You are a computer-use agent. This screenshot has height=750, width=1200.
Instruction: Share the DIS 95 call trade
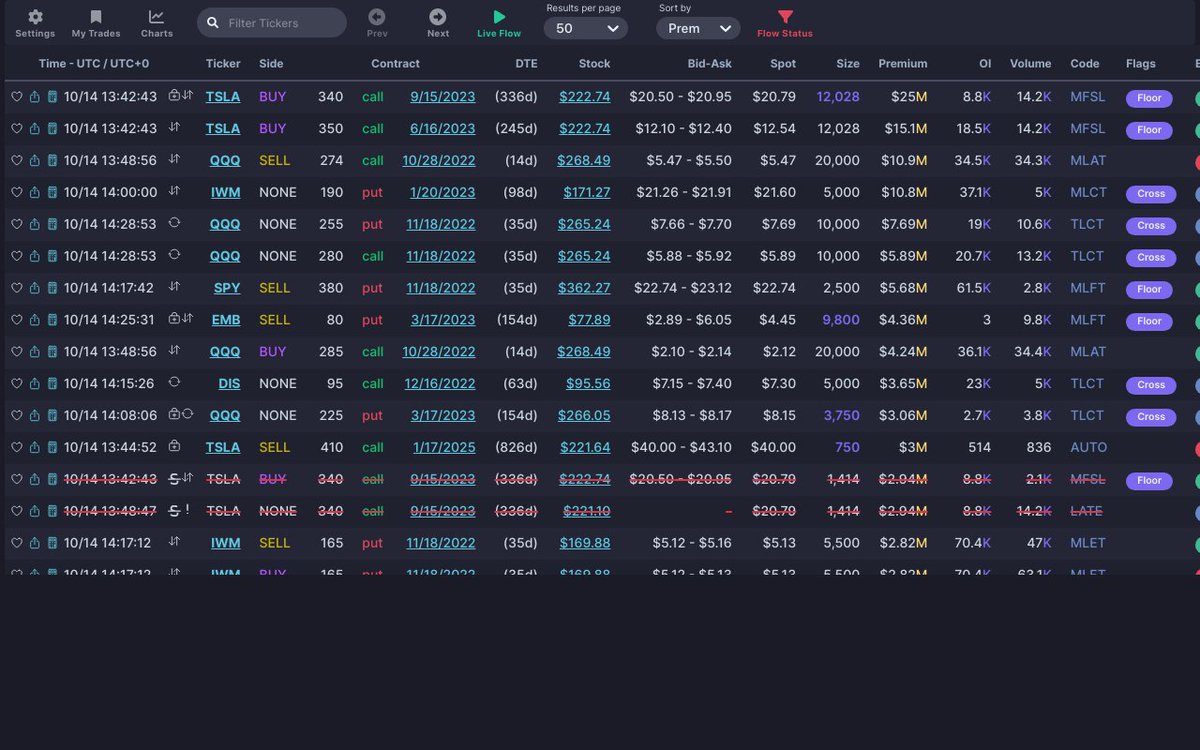pyautogui.click(x=35, y=384)
